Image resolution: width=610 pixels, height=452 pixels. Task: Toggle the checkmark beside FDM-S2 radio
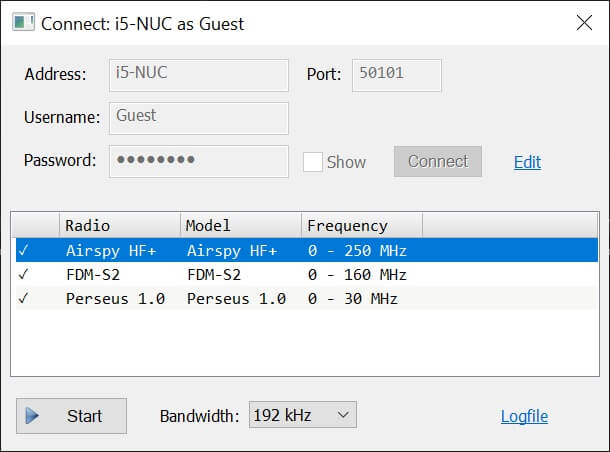(x=23, y=274)
